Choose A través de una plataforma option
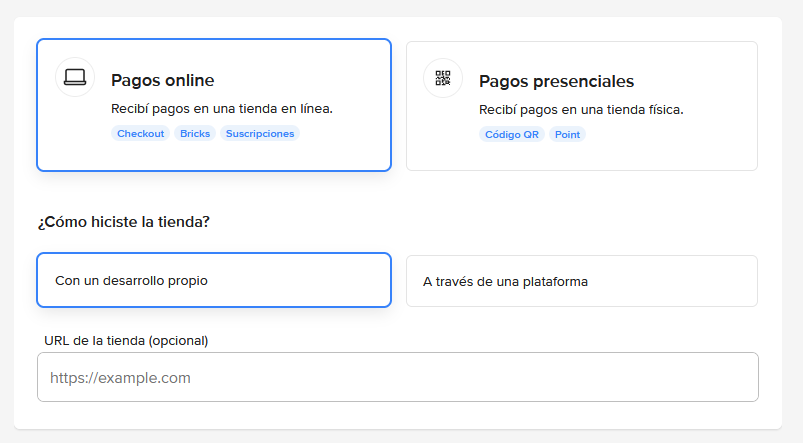Screen dimensions: 803x443 582,281
